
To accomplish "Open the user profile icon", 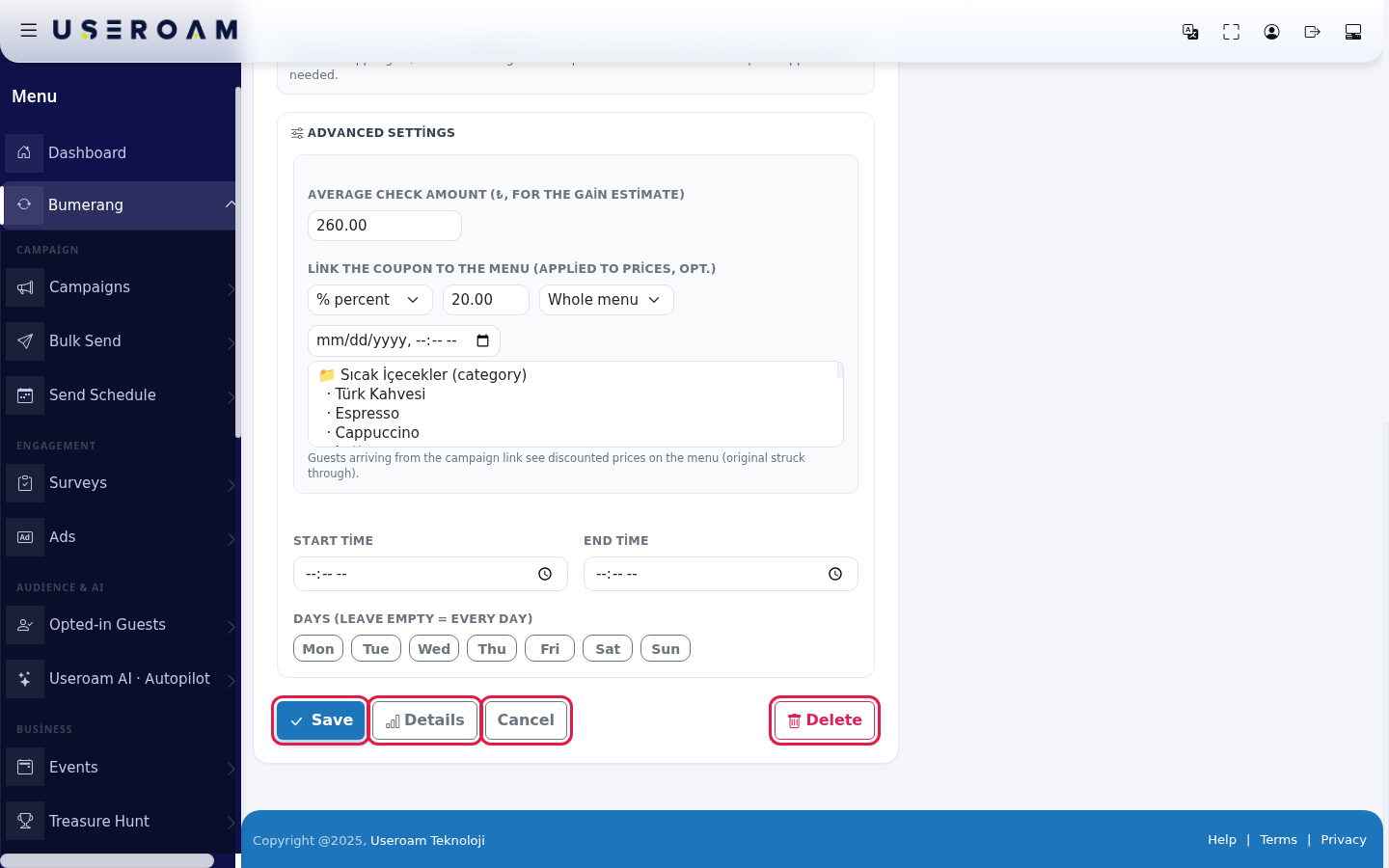I will click(1271, 32).
